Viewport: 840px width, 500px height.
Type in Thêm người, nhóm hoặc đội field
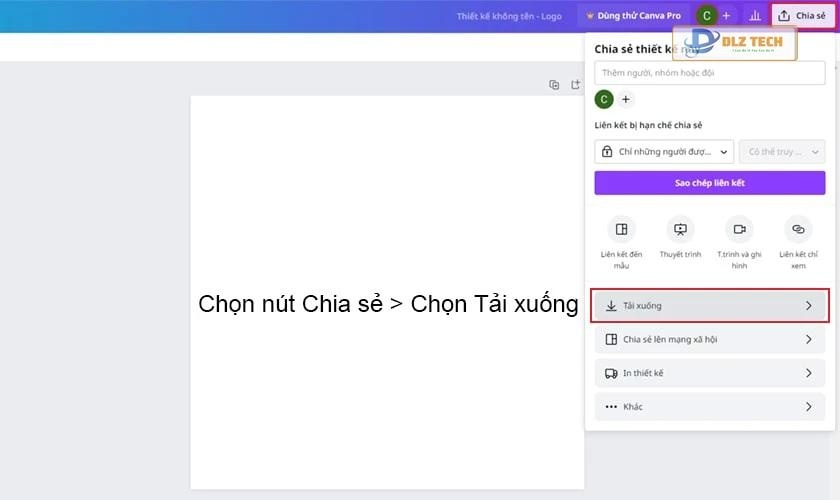(x=709, y=73)
